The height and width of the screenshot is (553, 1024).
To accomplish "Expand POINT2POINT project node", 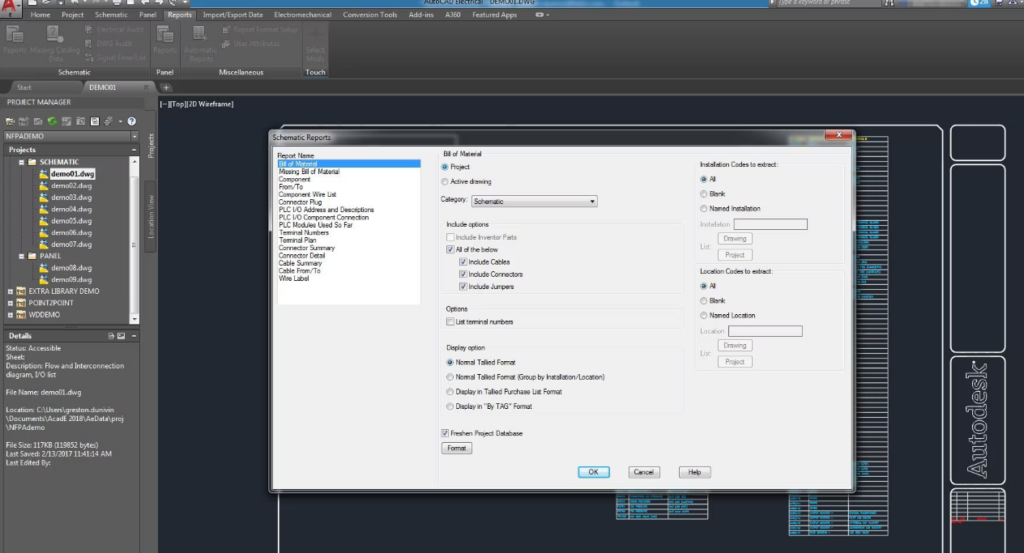I will (10, 303).
